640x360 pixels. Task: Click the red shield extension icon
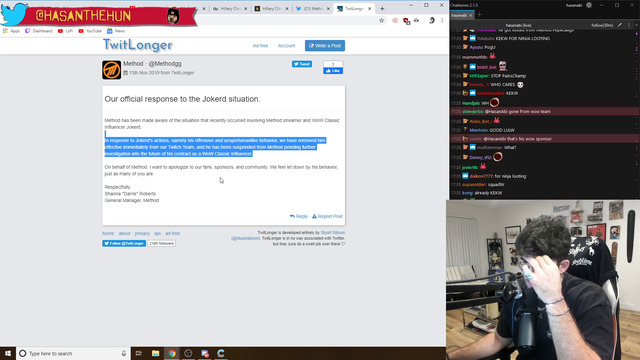tap(406, 21)
